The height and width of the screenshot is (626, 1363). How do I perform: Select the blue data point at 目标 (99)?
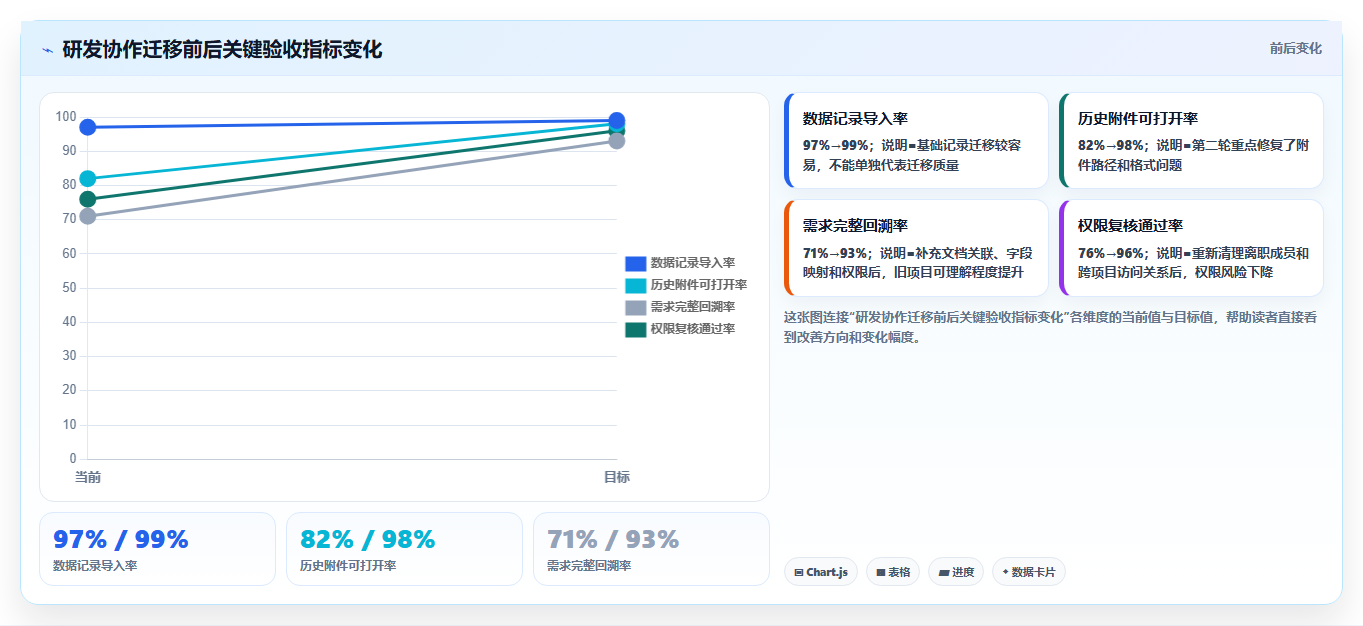617,120
